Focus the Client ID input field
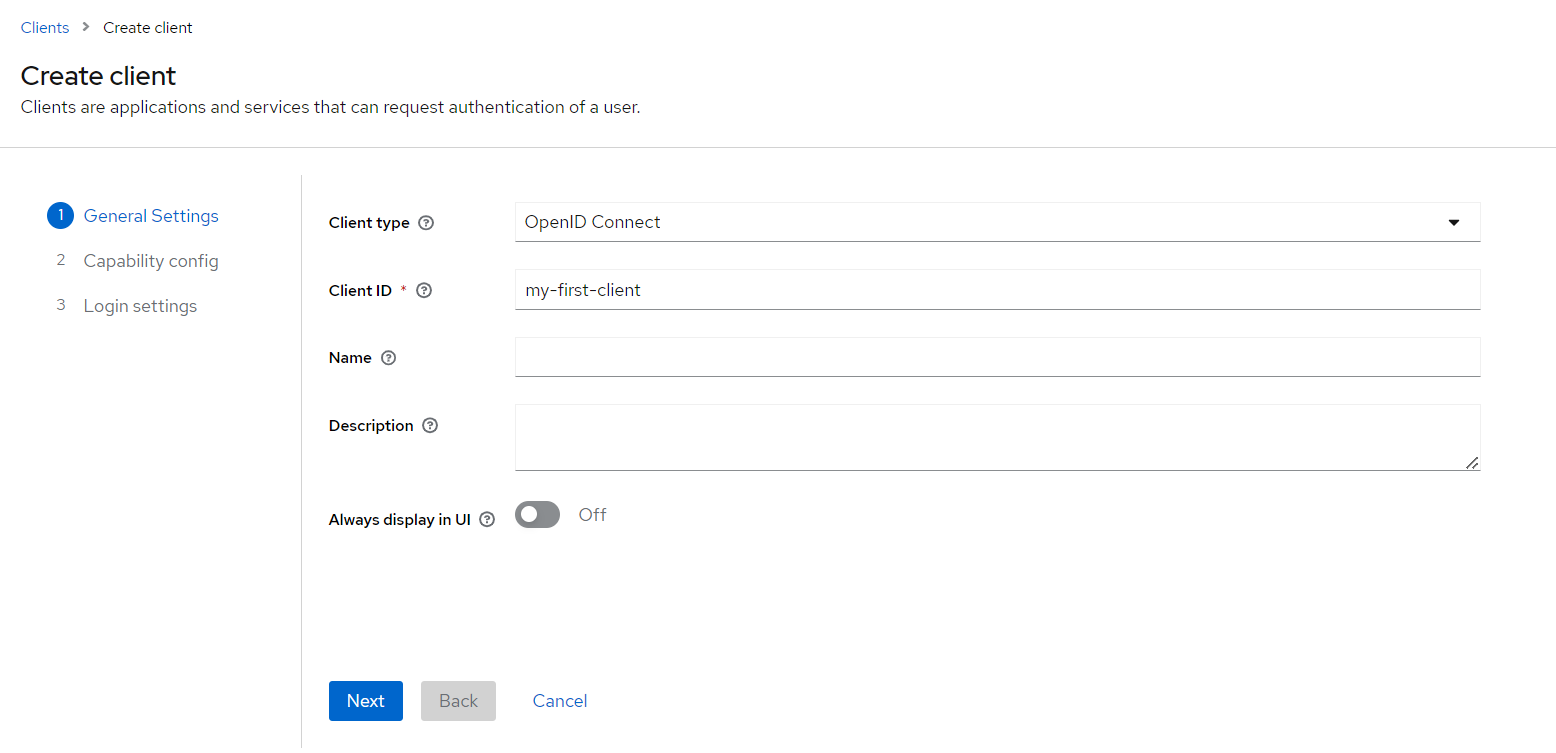The height and width of the screenshot is (753, 1556). click(996, 290)
